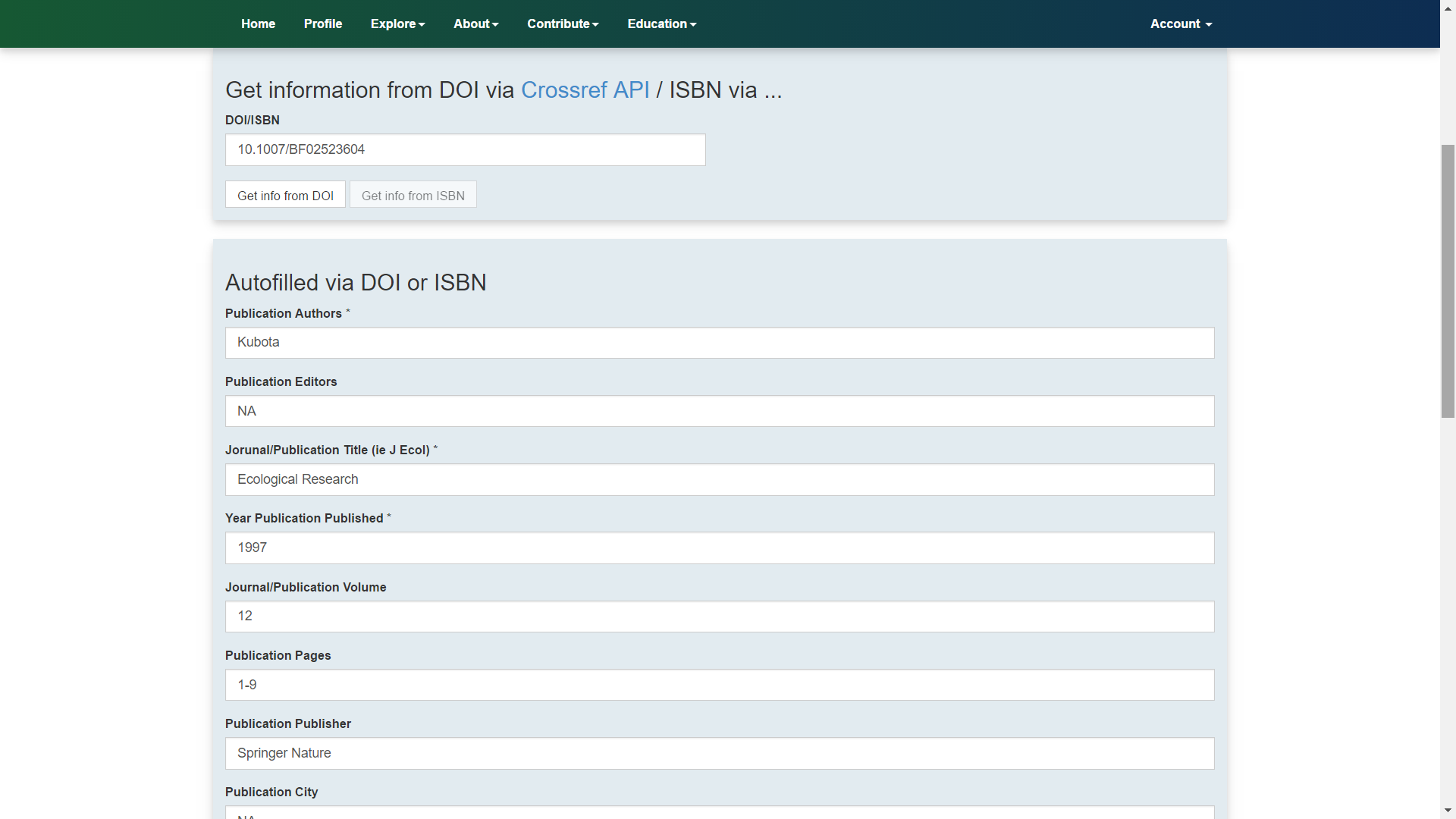The height and width of the screenshot is (819, 1456).
Task: Click into Publication Editors field
Action: (x=719, y=411)
